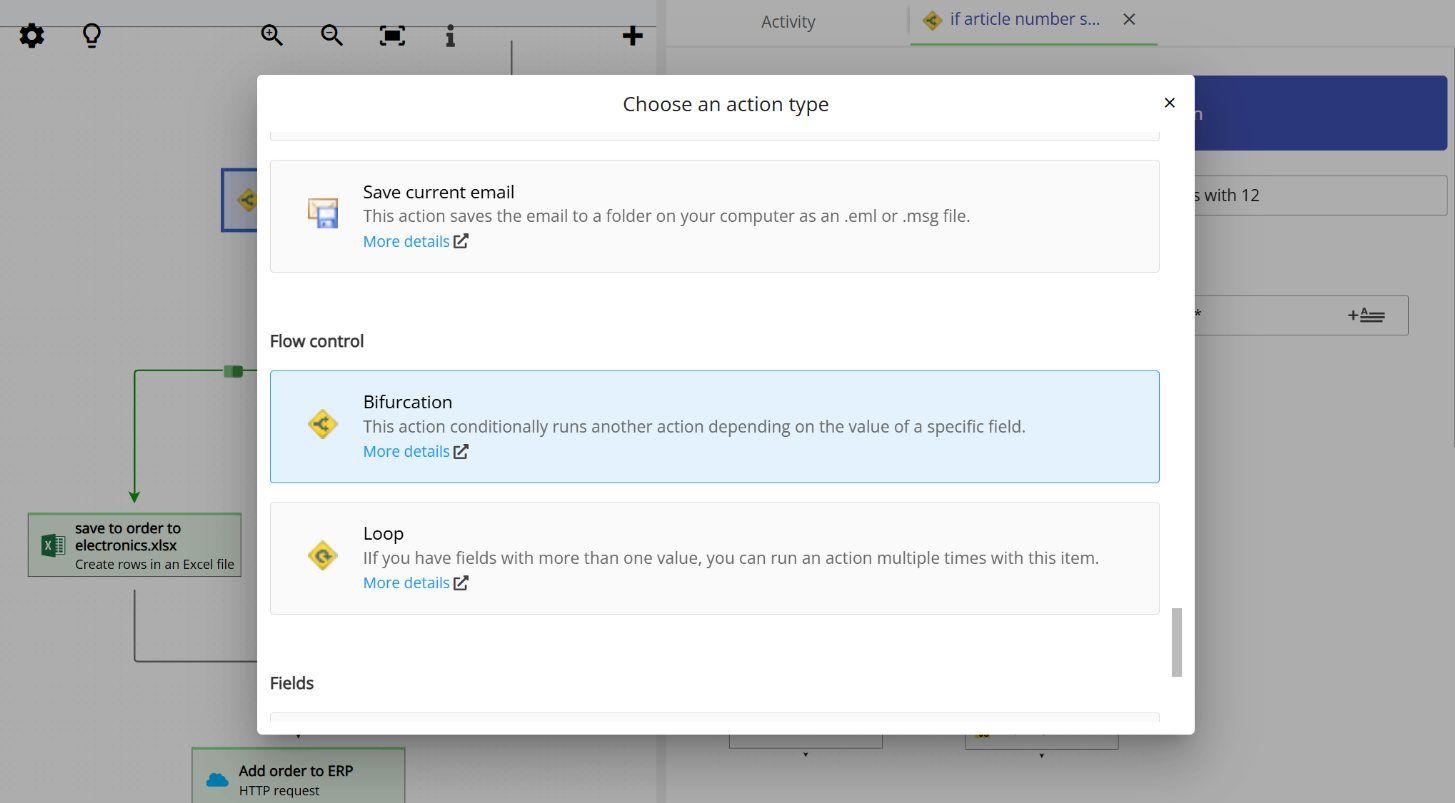Screen dimensions: 1455x803
Task: Add a new element with the plus icon
Action: click(x=632, y=34)
